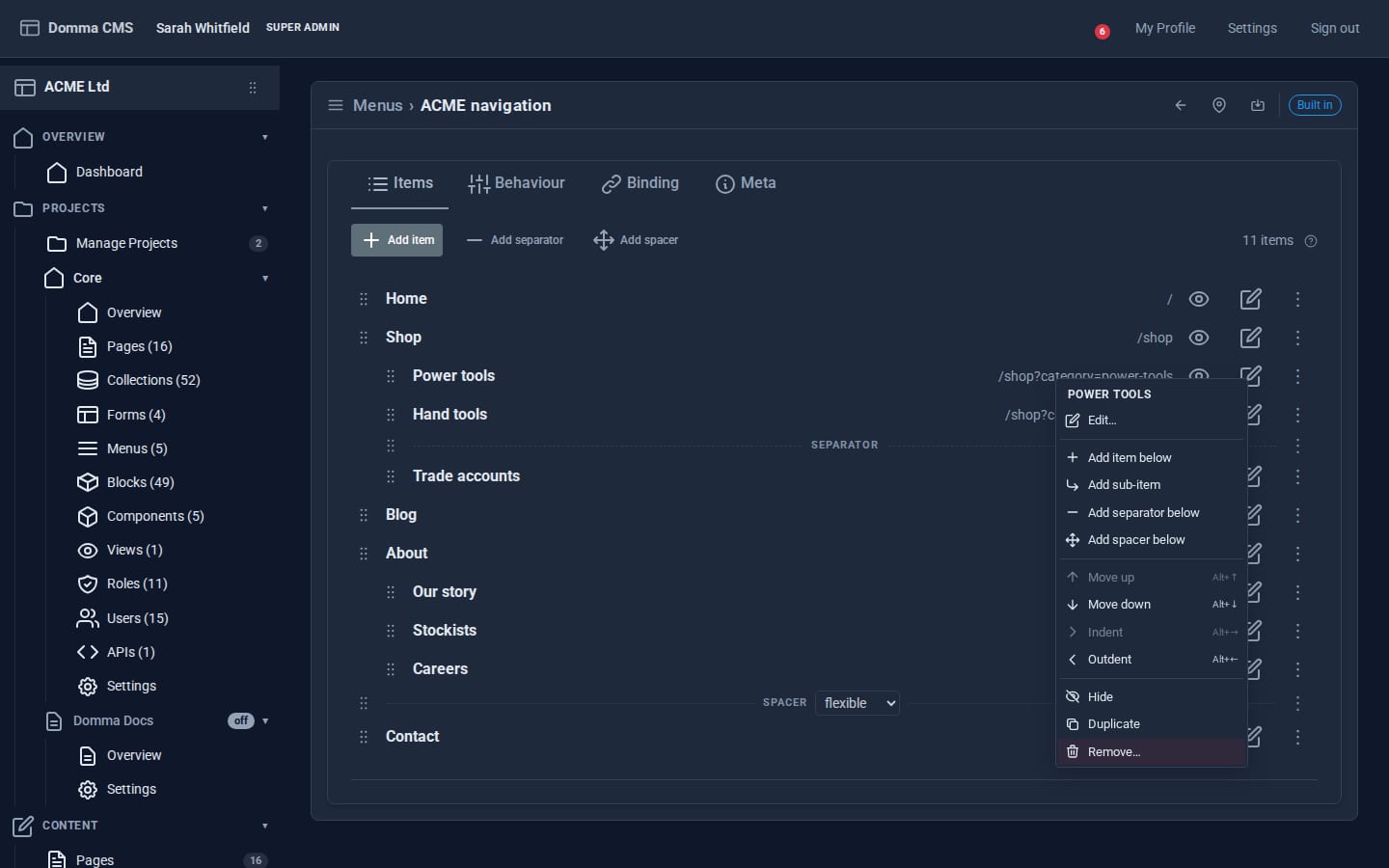
Task: Collapse the OVERVIEW section
Action: 265,137
